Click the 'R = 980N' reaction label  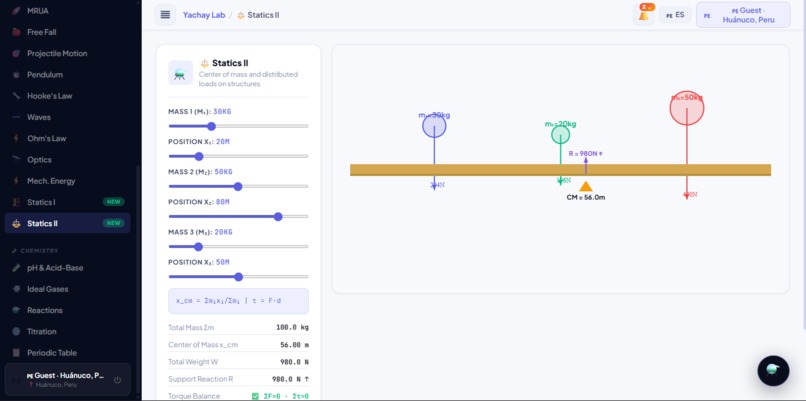coord(585,153)
